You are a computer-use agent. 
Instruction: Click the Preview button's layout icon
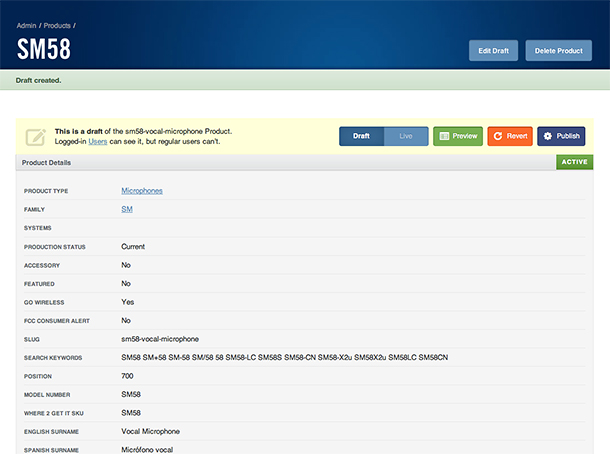tap(444, 136)
